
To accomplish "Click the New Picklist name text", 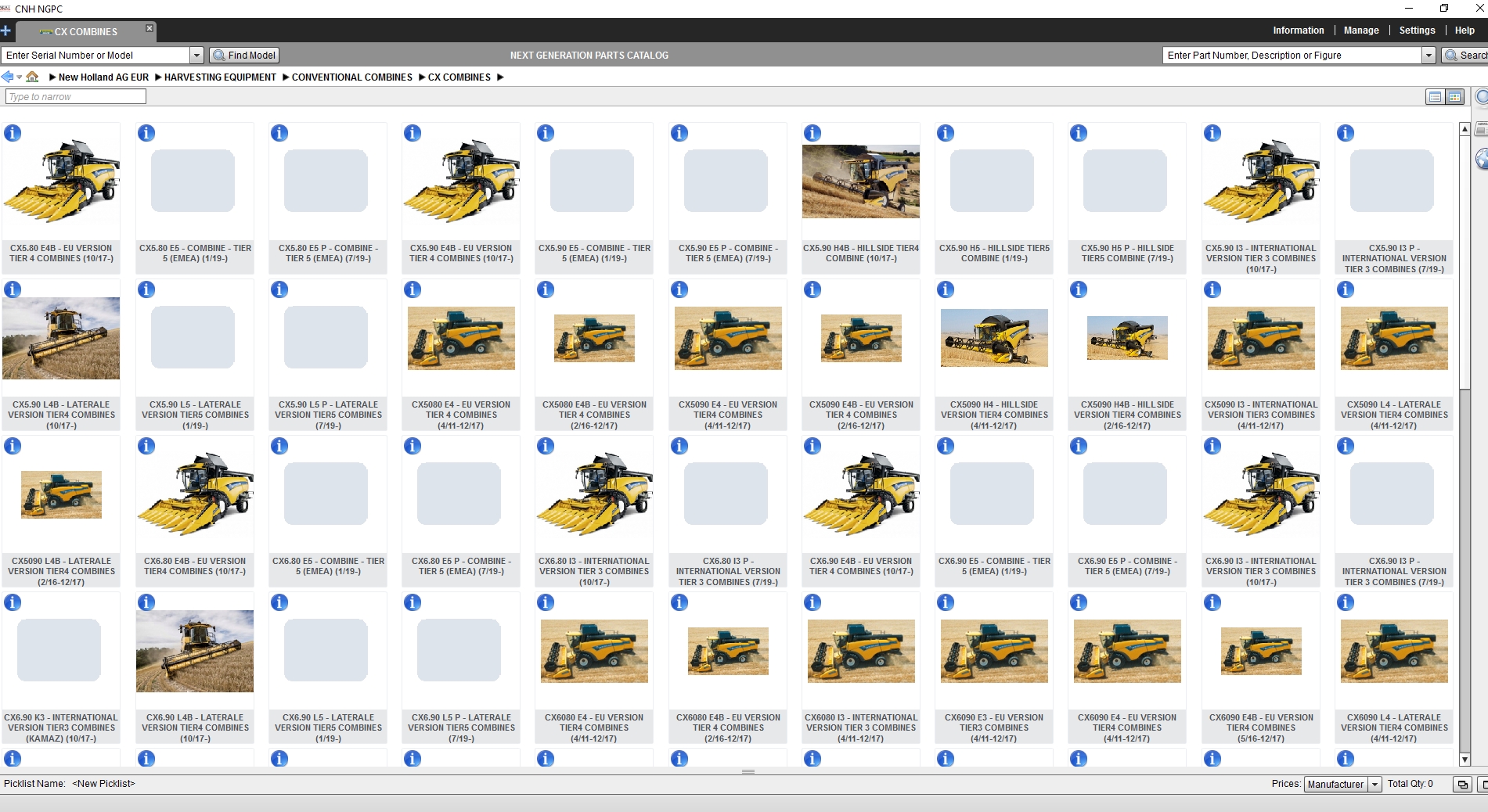I will click(103, 784).
